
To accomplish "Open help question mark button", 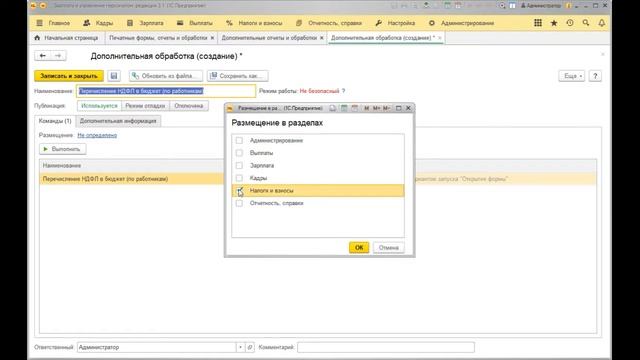I will coord(595,76).
